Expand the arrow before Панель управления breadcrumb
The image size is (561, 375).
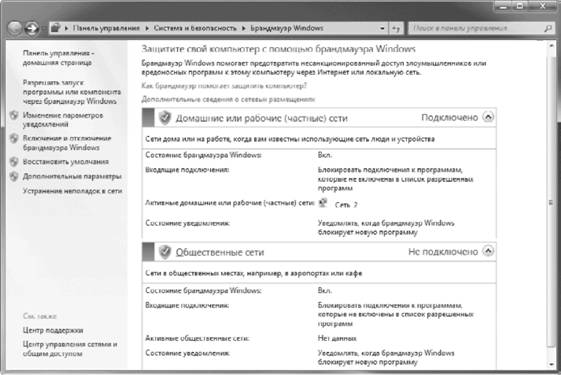(66, 28)
